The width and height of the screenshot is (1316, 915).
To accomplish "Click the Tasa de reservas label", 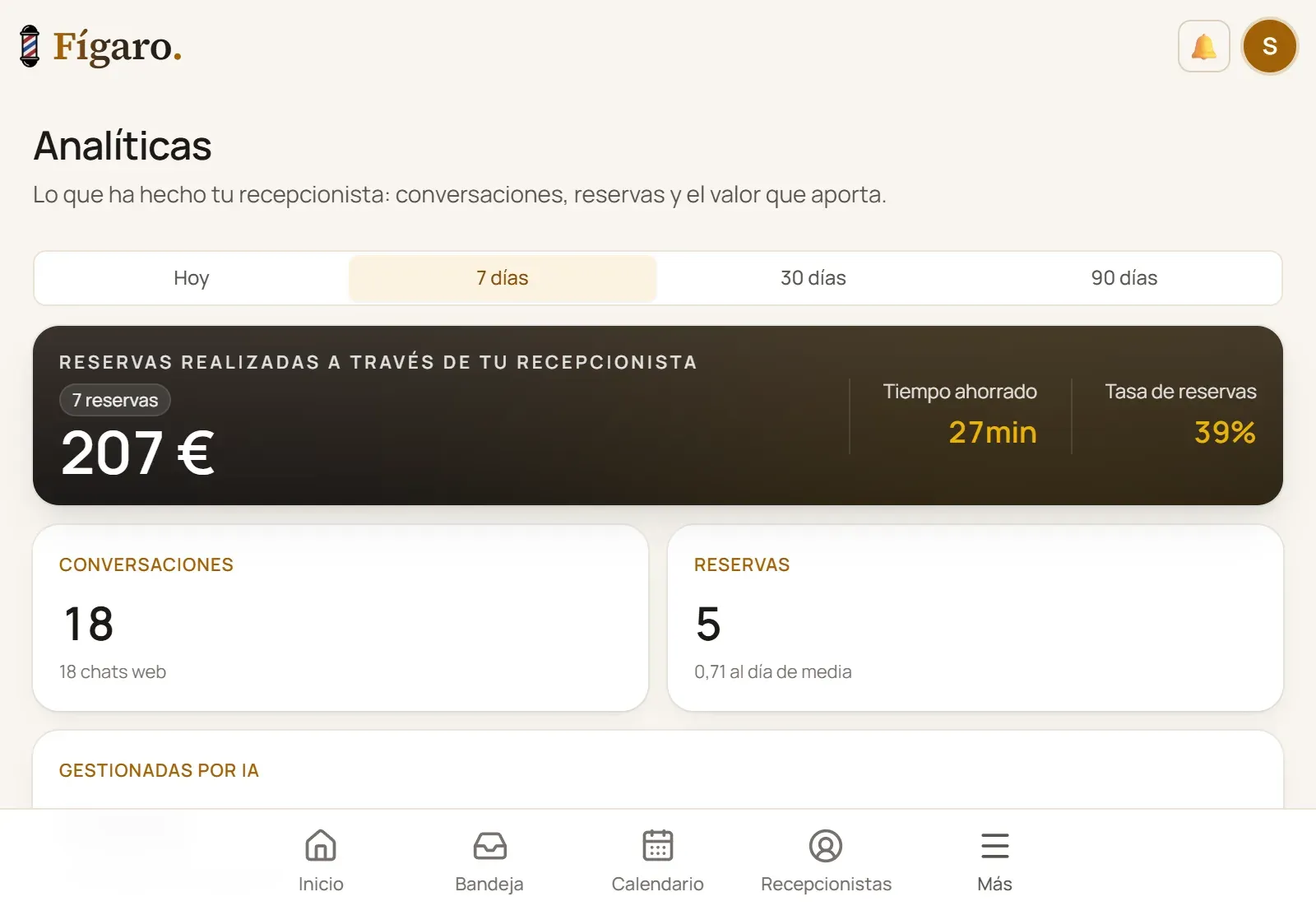I will tap(1180, 391).
